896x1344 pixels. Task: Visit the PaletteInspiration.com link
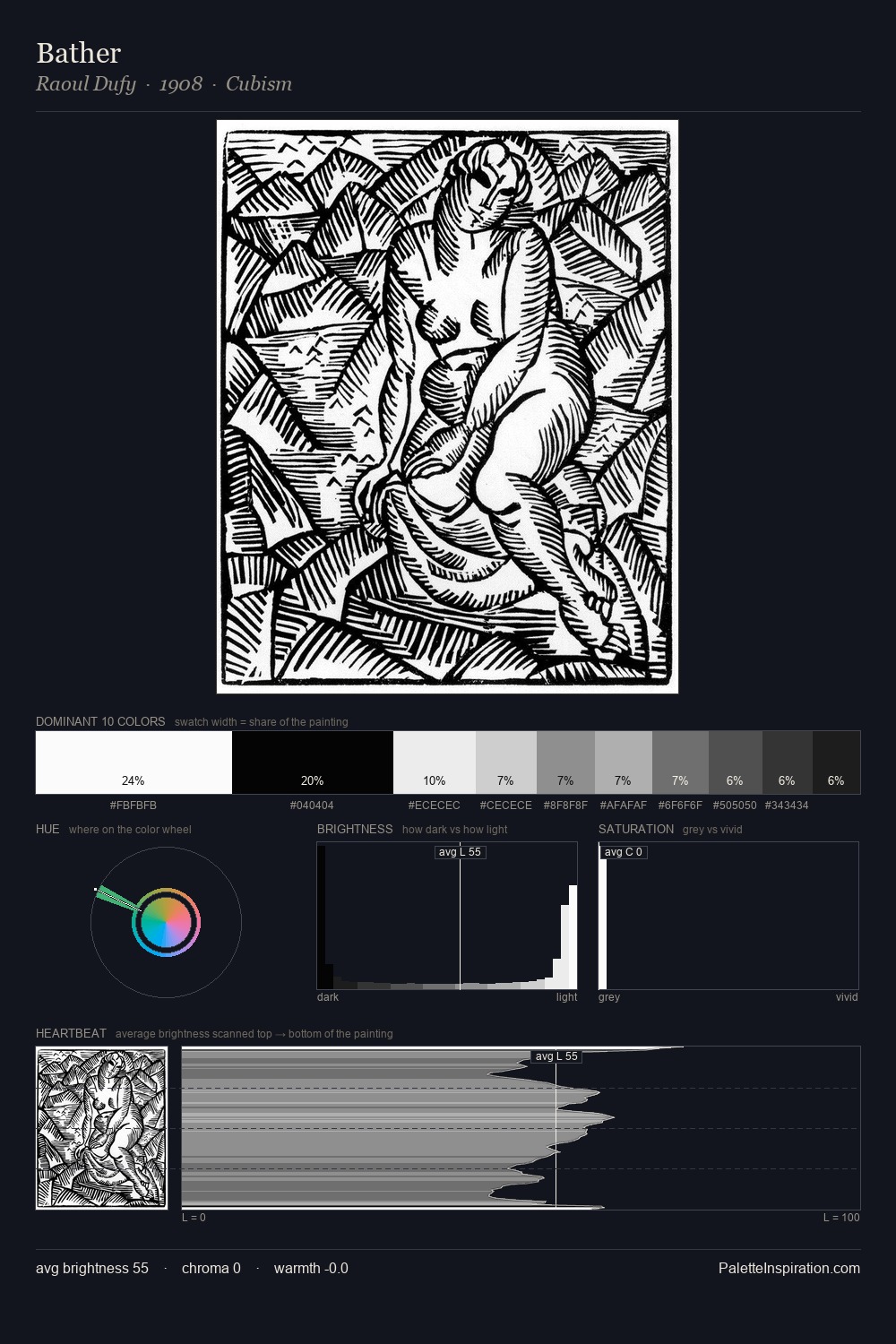pos(789,1268)
